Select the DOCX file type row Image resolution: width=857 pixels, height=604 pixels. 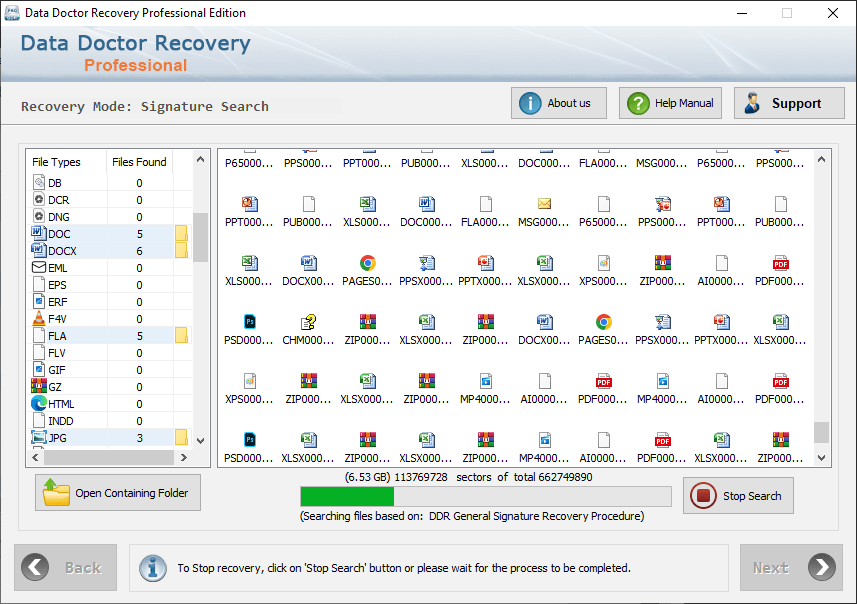(109, 251)
